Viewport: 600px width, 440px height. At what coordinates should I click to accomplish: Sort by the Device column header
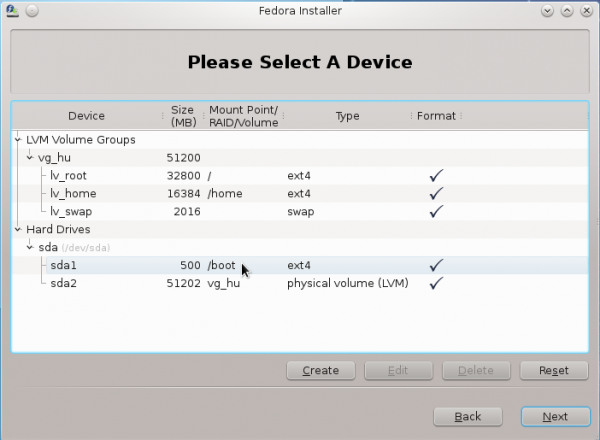[x=86, y=116]
